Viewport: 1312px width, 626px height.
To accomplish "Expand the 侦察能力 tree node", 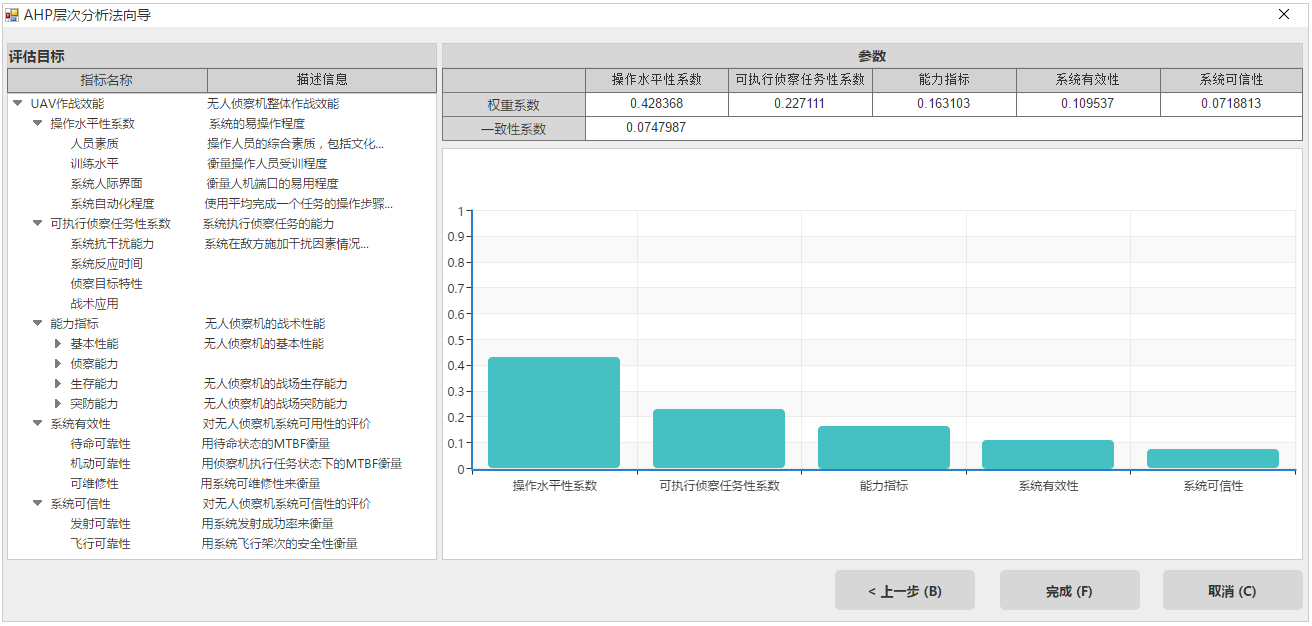I will click(58, 364).
